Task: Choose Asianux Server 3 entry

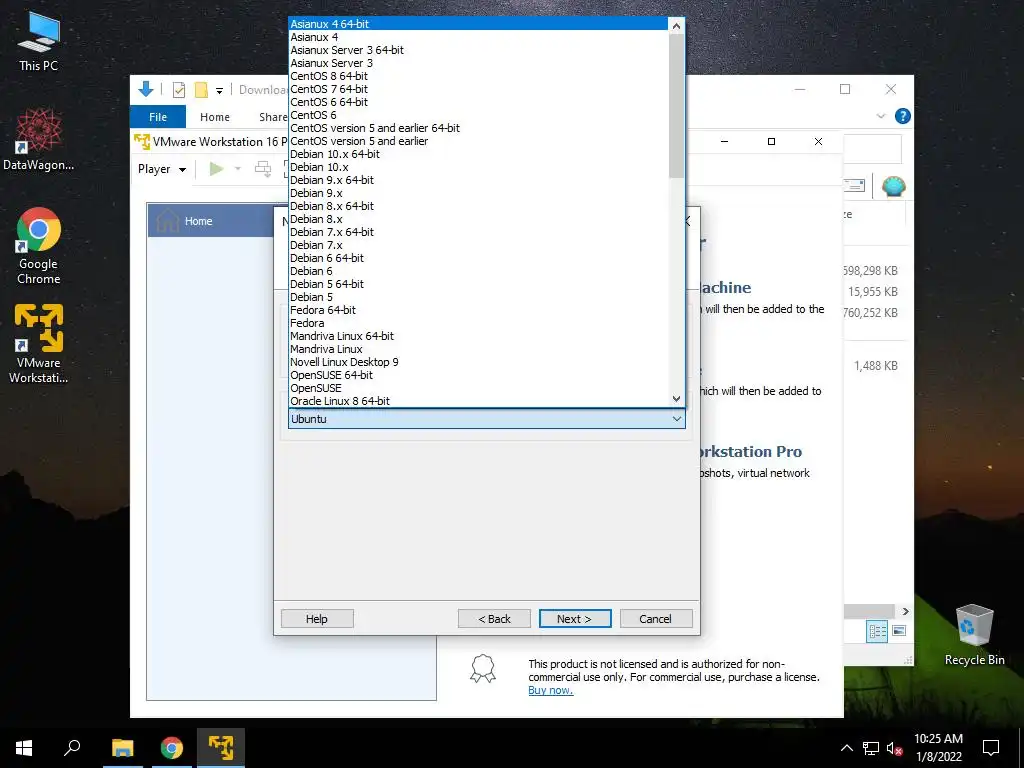Action: coord(478,63)
